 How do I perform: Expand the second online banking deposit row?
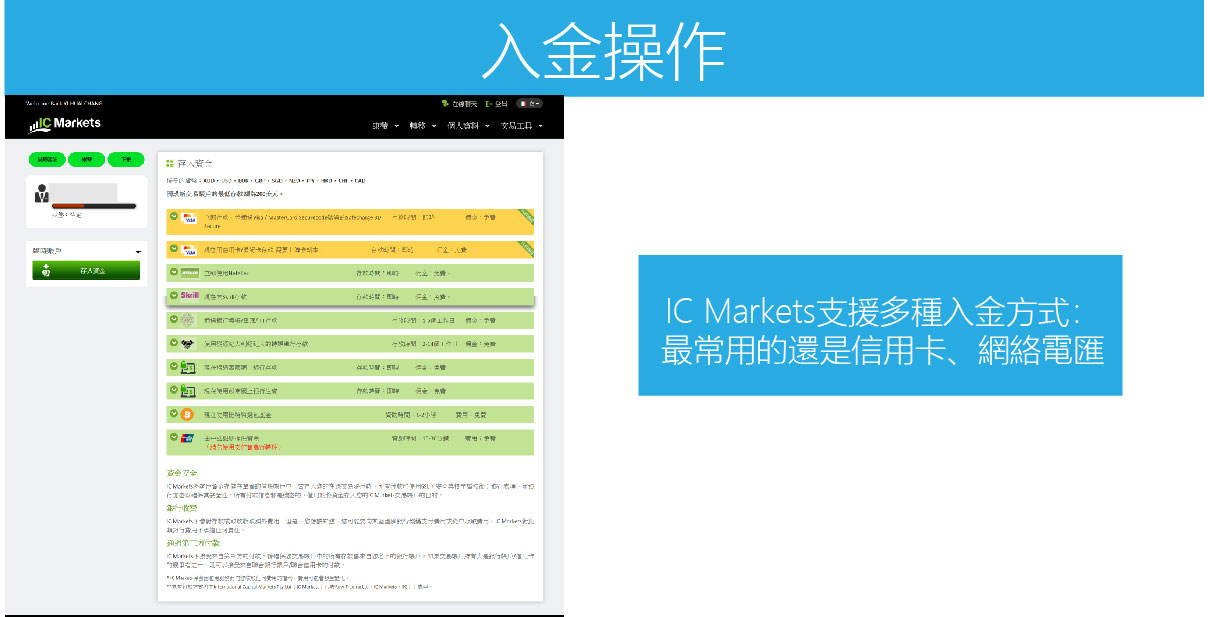(x=174, y=390)
